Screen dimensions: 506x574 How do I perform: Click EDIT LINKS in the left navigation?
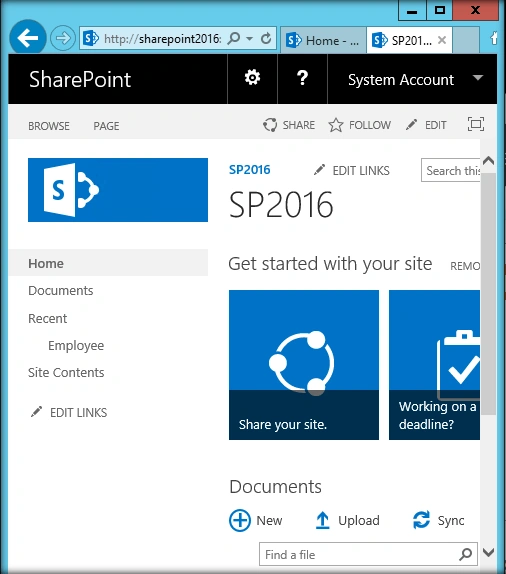(69, 413)
